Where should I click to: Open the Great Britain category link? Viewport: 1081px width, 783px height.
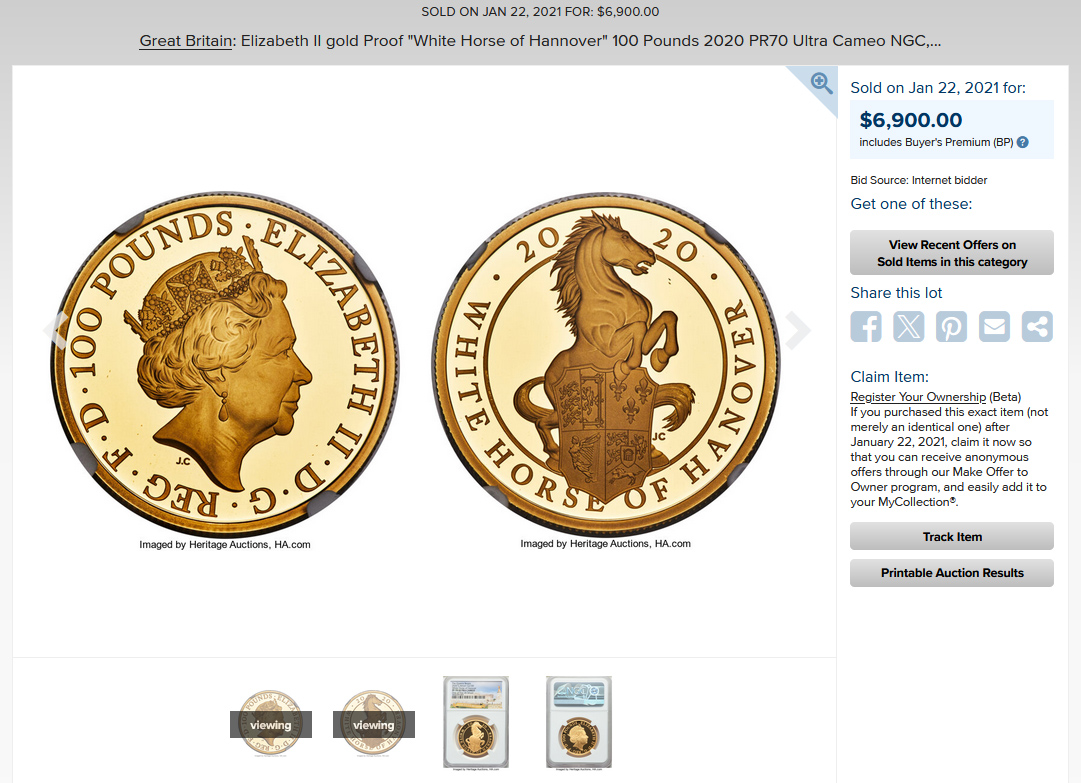185,41
